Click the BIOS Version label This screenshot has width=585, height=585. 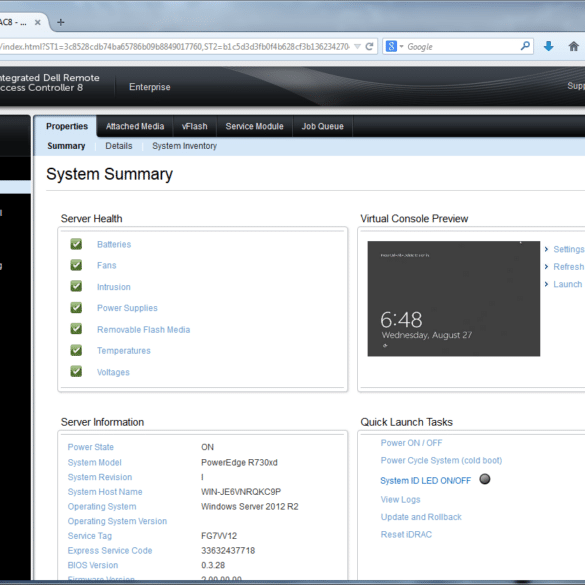93,565
